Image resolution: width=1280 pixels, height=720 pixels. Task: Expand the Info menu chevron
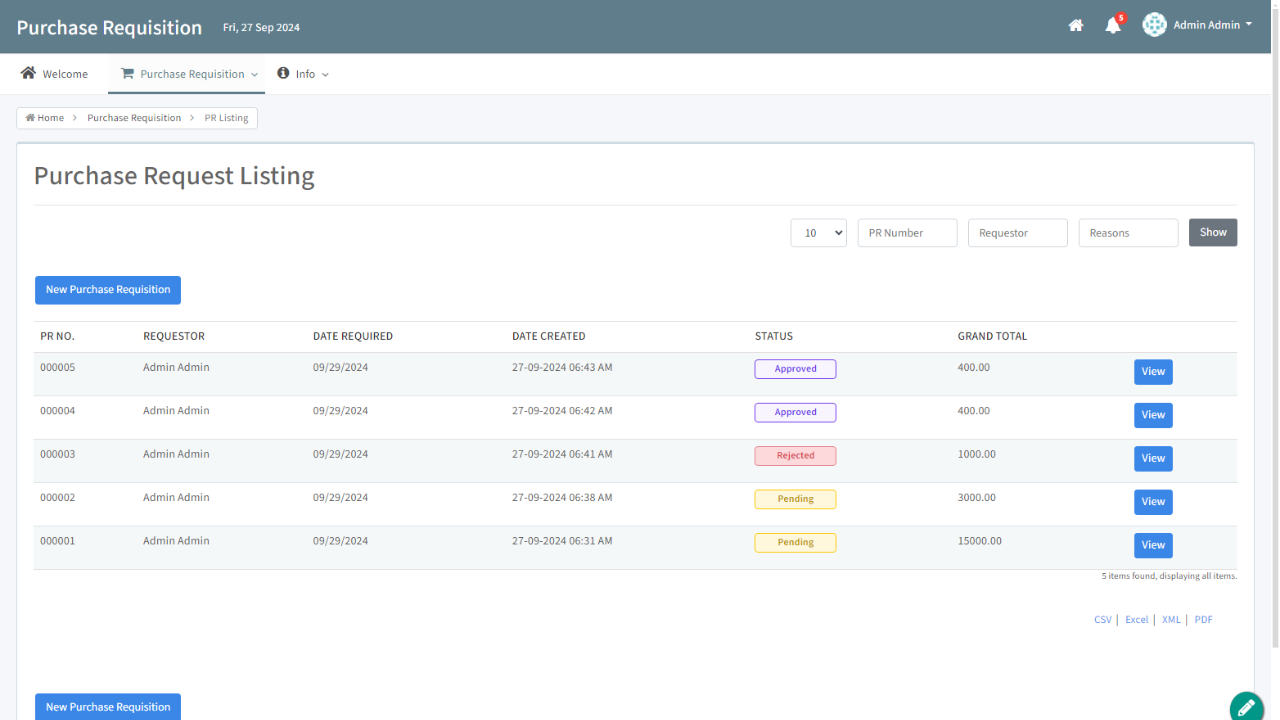pos(325,75)
